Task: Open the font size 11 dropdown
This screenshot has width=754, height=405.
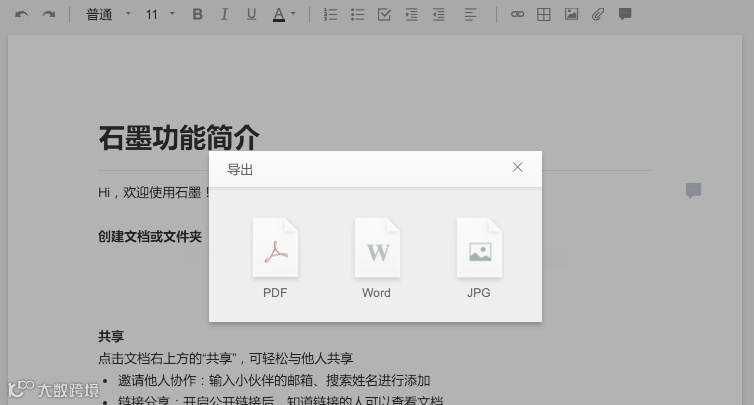Action: [160, 14]
